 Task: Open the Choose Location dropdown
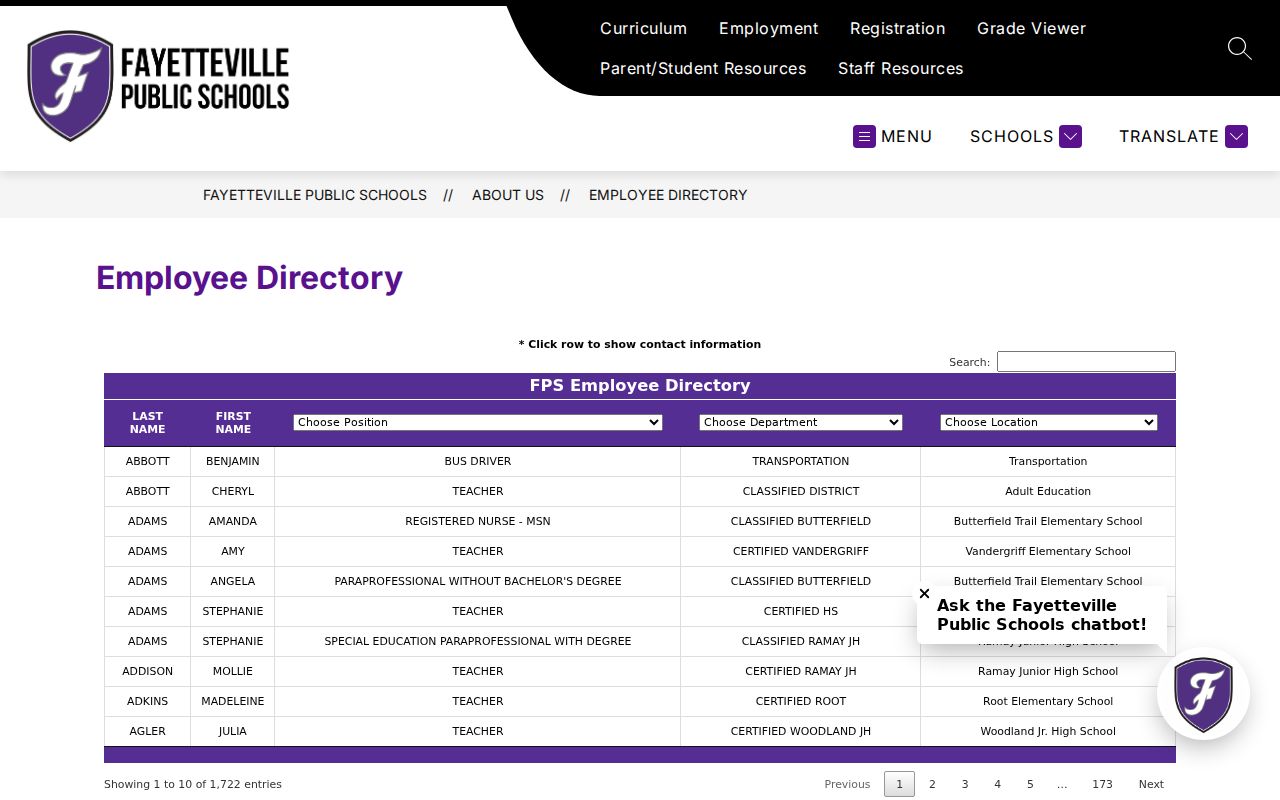pos(1048,422)
